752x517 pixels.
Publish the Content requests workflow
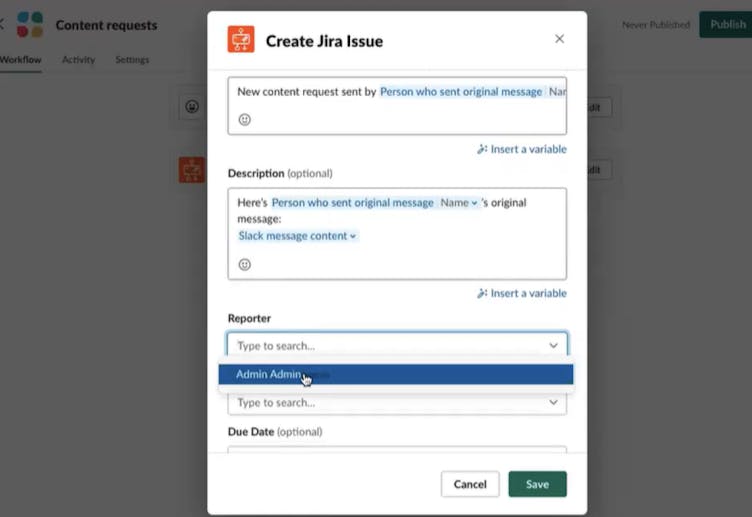tap(726, 24)
